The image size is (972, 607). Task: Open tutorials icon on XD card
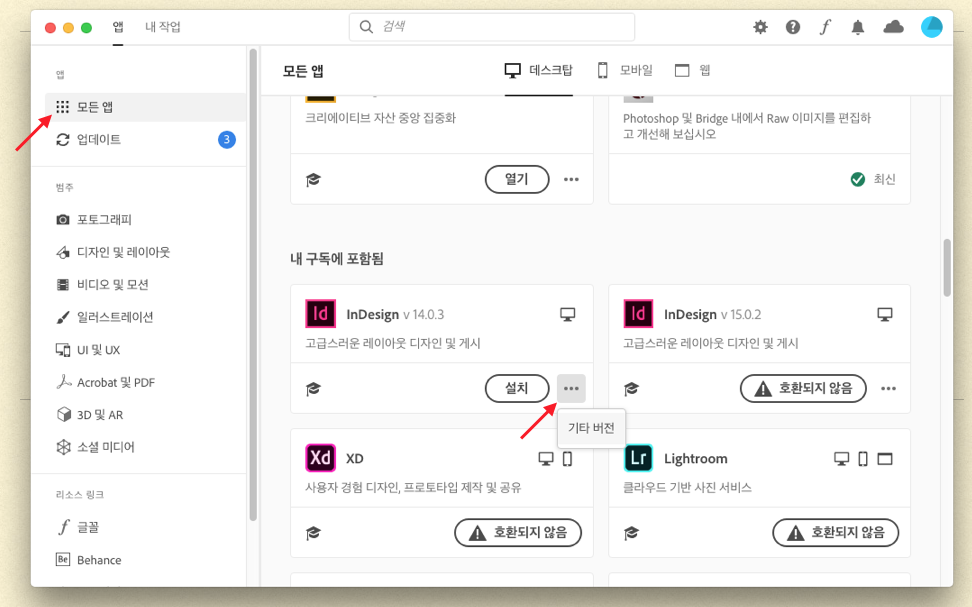tap(314, 533)
